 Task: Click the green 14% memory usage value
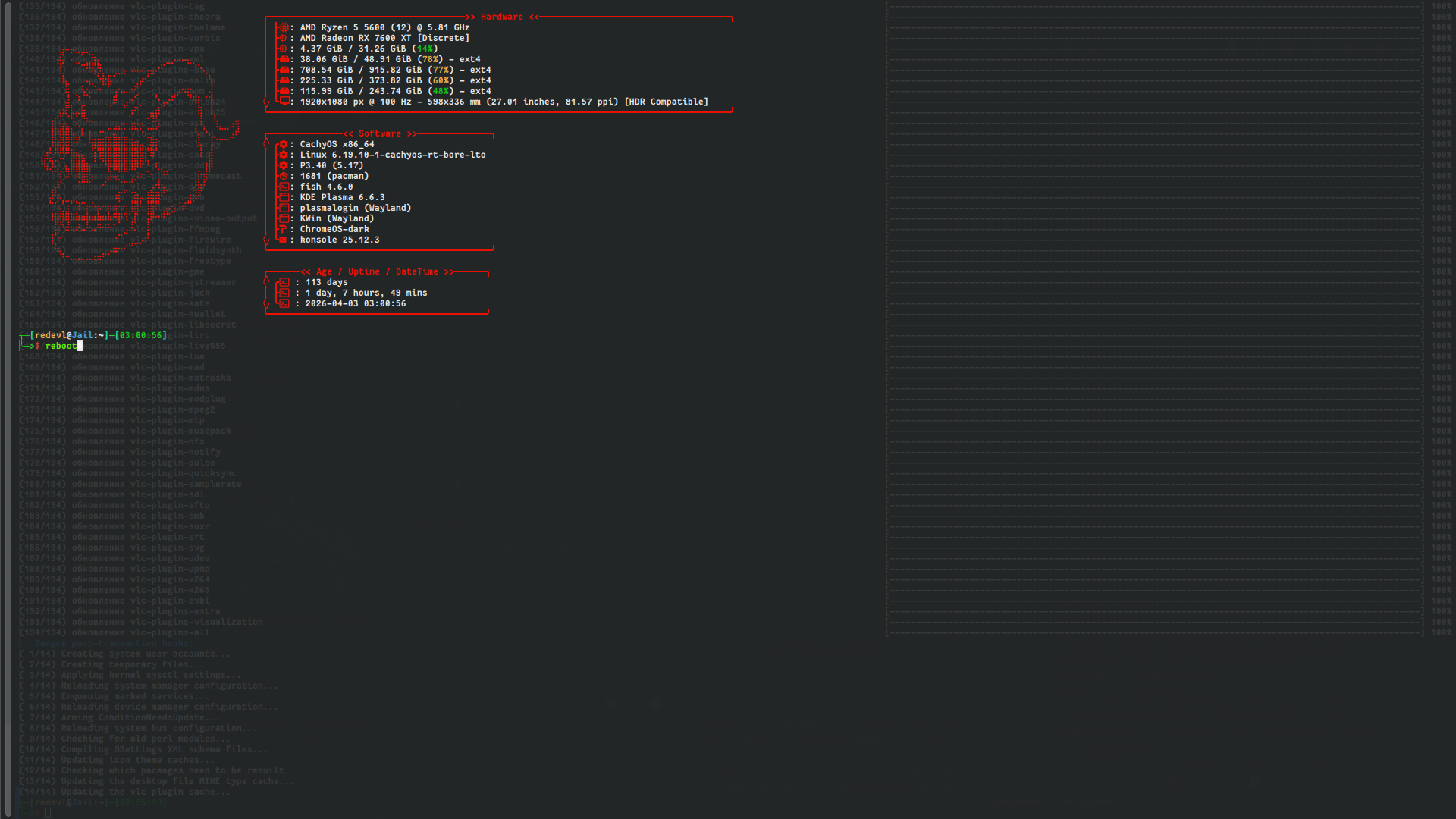point(425,49)
